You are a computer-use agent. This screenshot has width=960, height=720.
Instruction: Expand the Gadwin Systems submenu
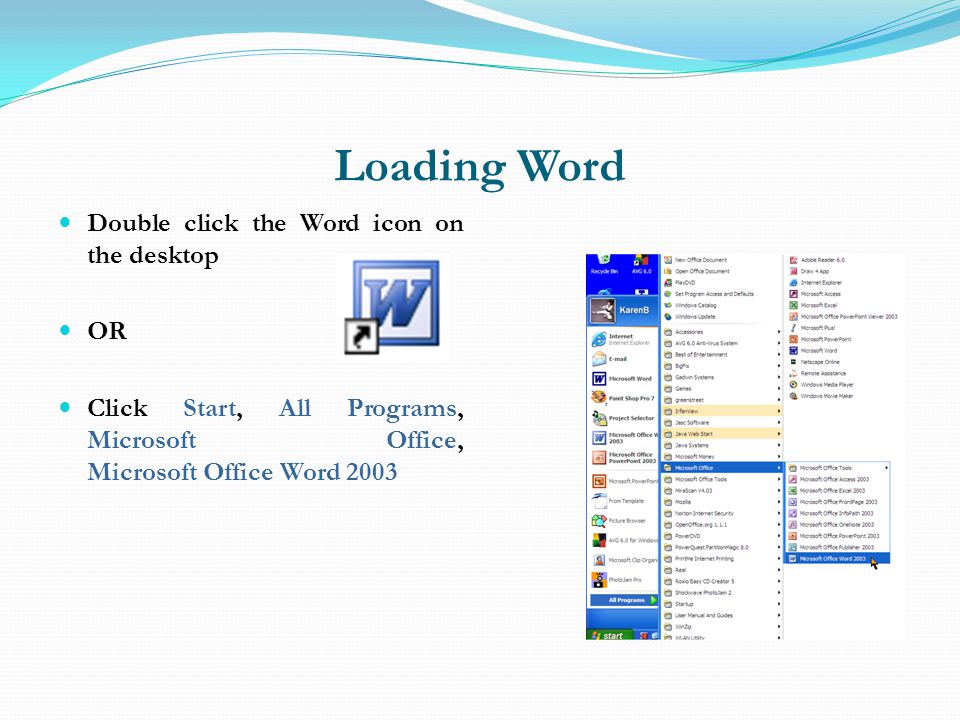(722, 377)
